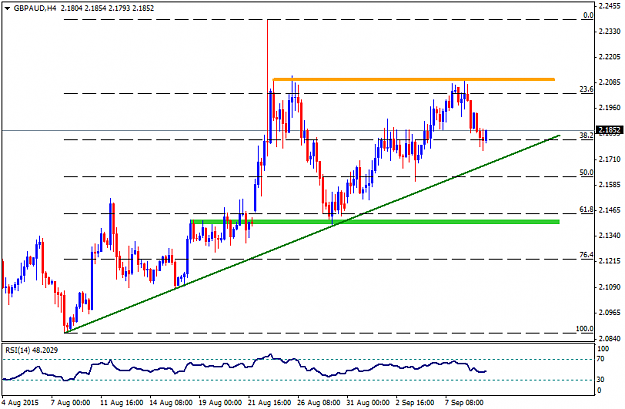Click the 2.1960 price scale value
This screenshot has height=409, width=625.
610,108
